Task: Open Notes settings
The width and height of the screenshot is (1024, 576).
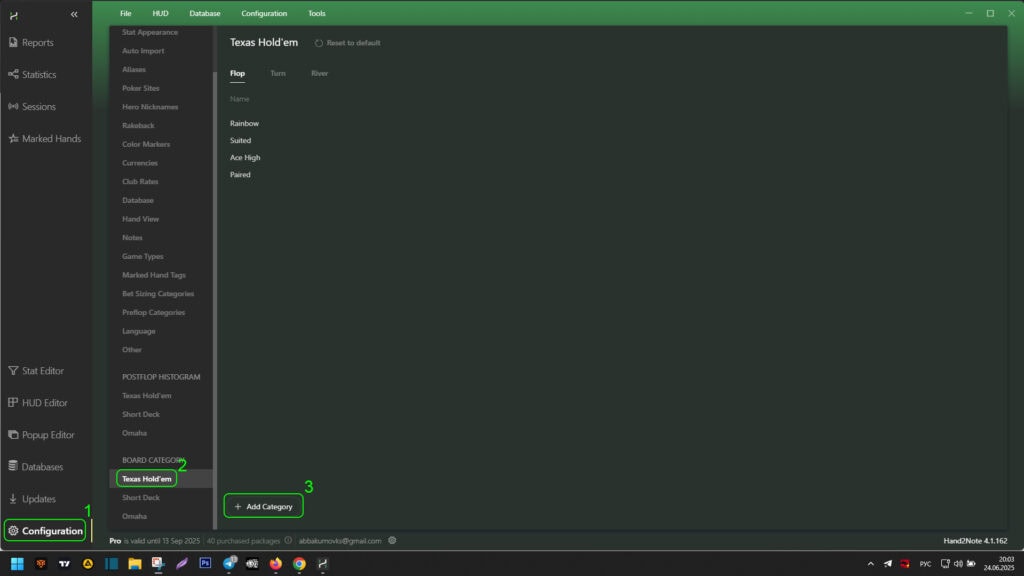Action: click(132, 238)
